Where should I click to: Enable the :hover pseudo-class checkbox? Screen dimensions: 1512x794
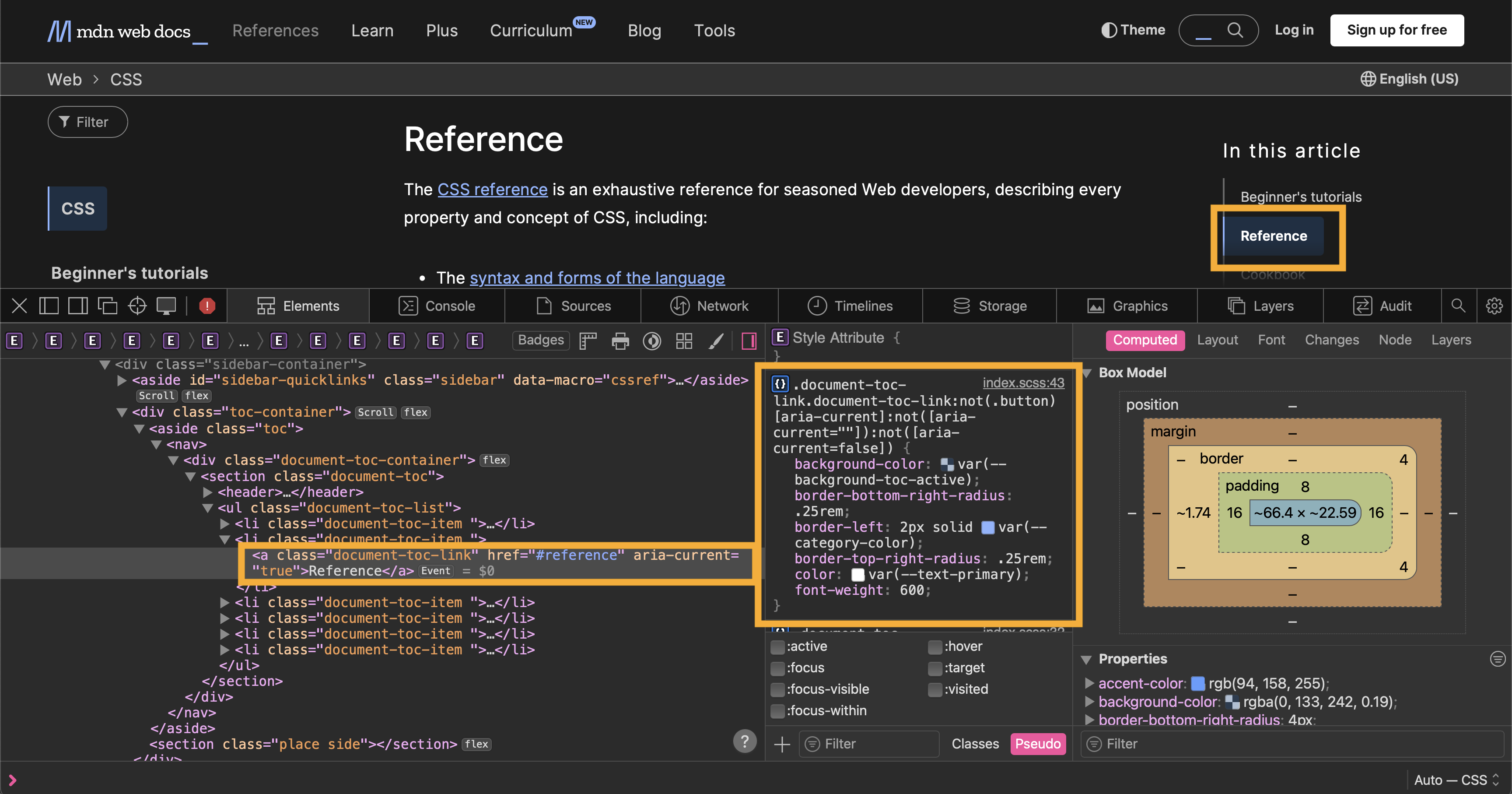tap(935, 646)
